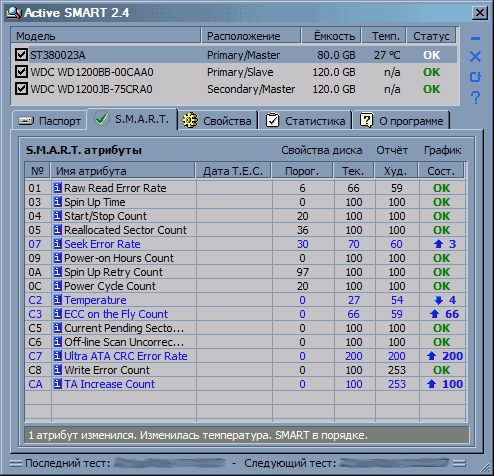Viewport: 494px width, 476px height.
Task: Select the Primary/Slave drive location
Action: point(240,72)
